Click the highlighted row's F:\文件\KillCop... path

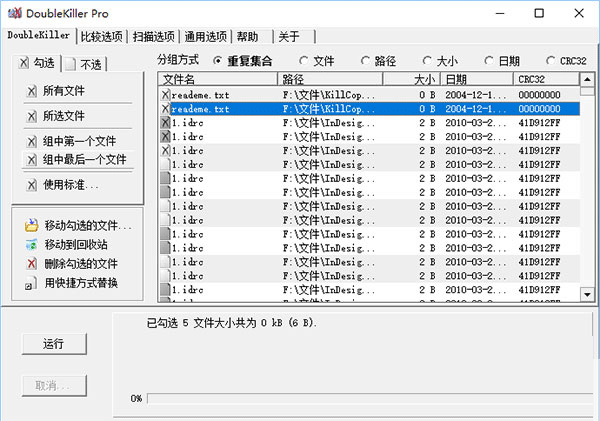tap(329, 109)
